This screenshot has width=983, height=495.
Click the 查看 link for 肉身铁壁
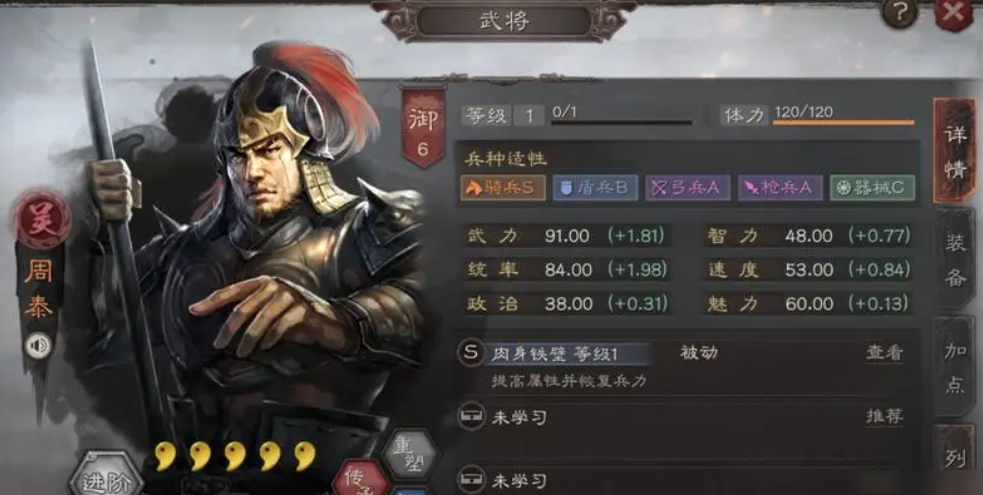click(885, 353)
